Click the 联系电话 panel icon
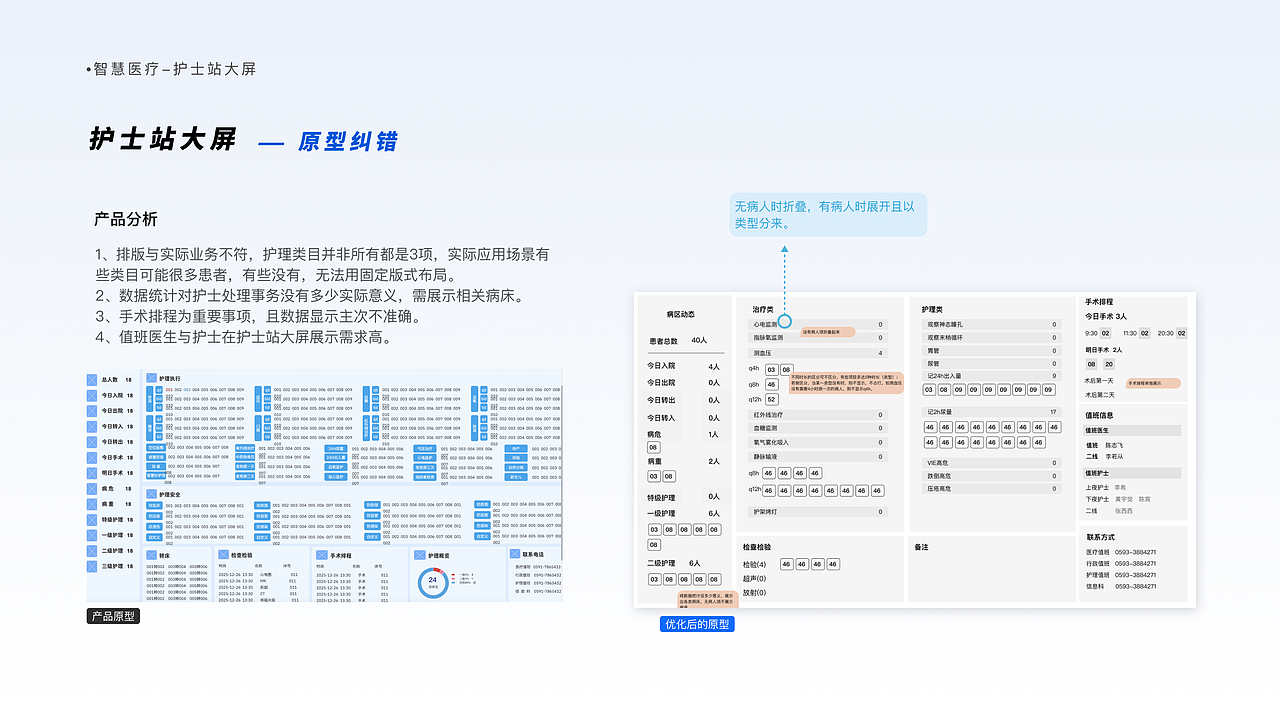The width and height of the screenshot is (1280, 720). 514,555
